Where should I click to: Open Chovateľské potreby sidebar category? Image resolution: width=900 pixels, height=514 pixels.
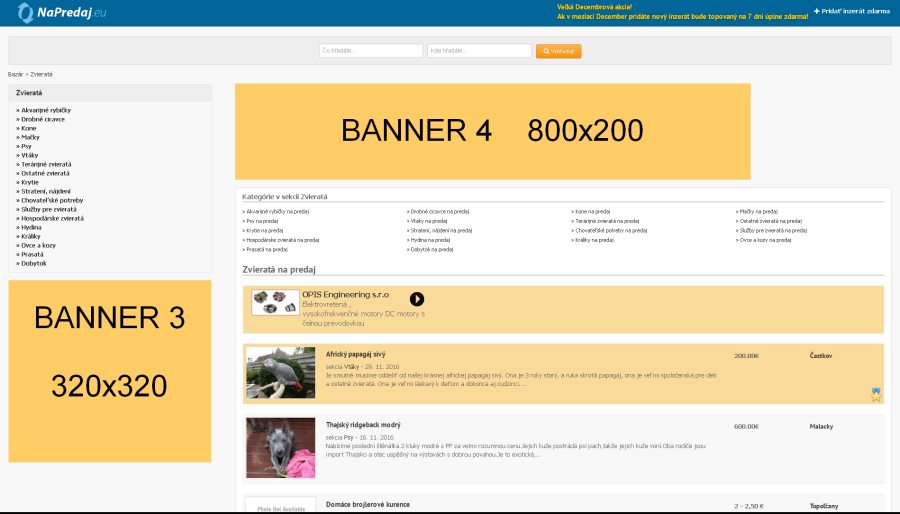pos(52,200)
